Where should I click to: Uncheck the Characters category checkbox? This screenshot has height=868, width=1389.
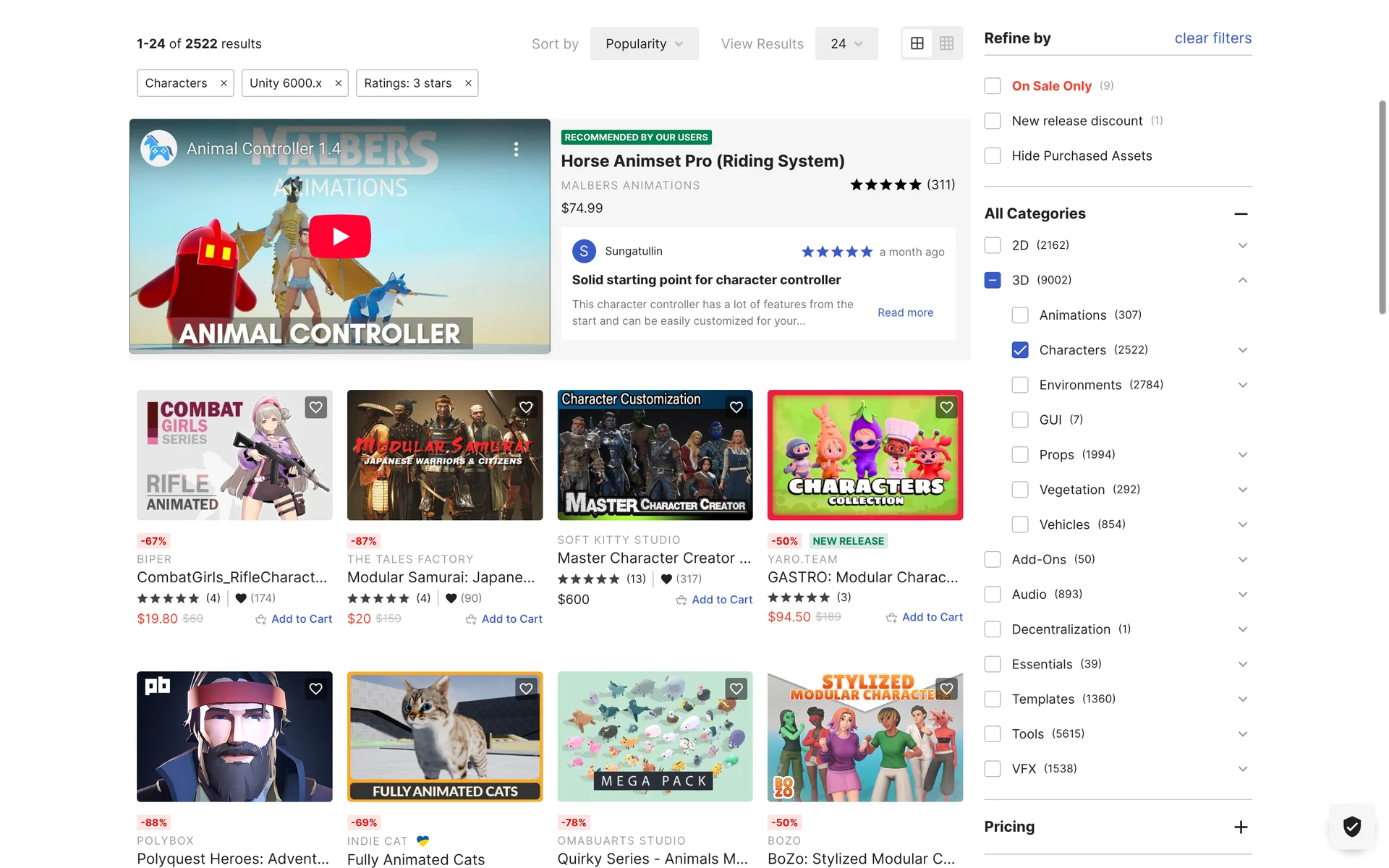pyautogui.click(x=1020, y=350)
